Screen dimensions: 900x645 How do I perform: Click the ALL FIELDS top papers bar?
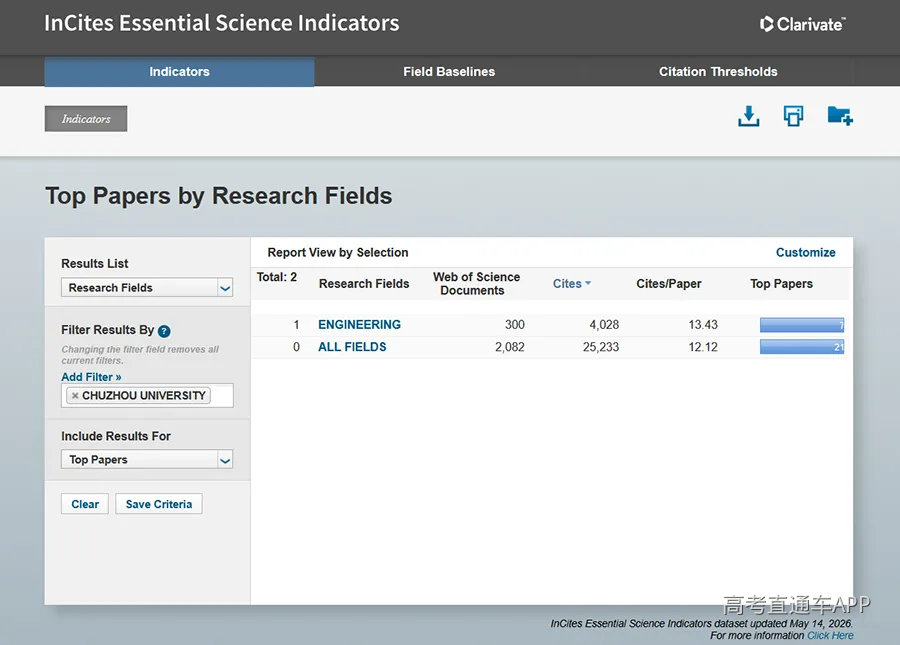[802, 347]
